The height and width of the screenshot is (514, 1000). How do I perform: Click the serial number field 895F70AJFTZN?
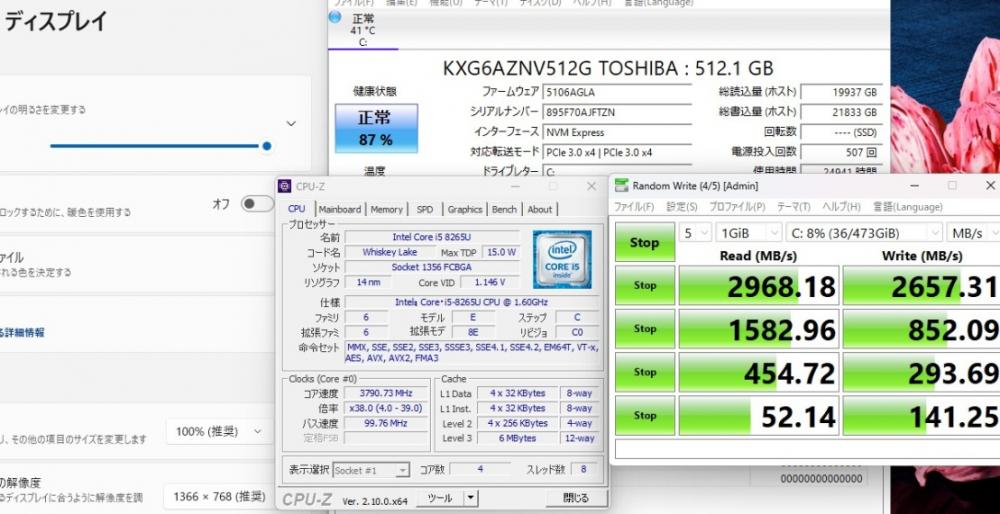click(x=617, y=112)
